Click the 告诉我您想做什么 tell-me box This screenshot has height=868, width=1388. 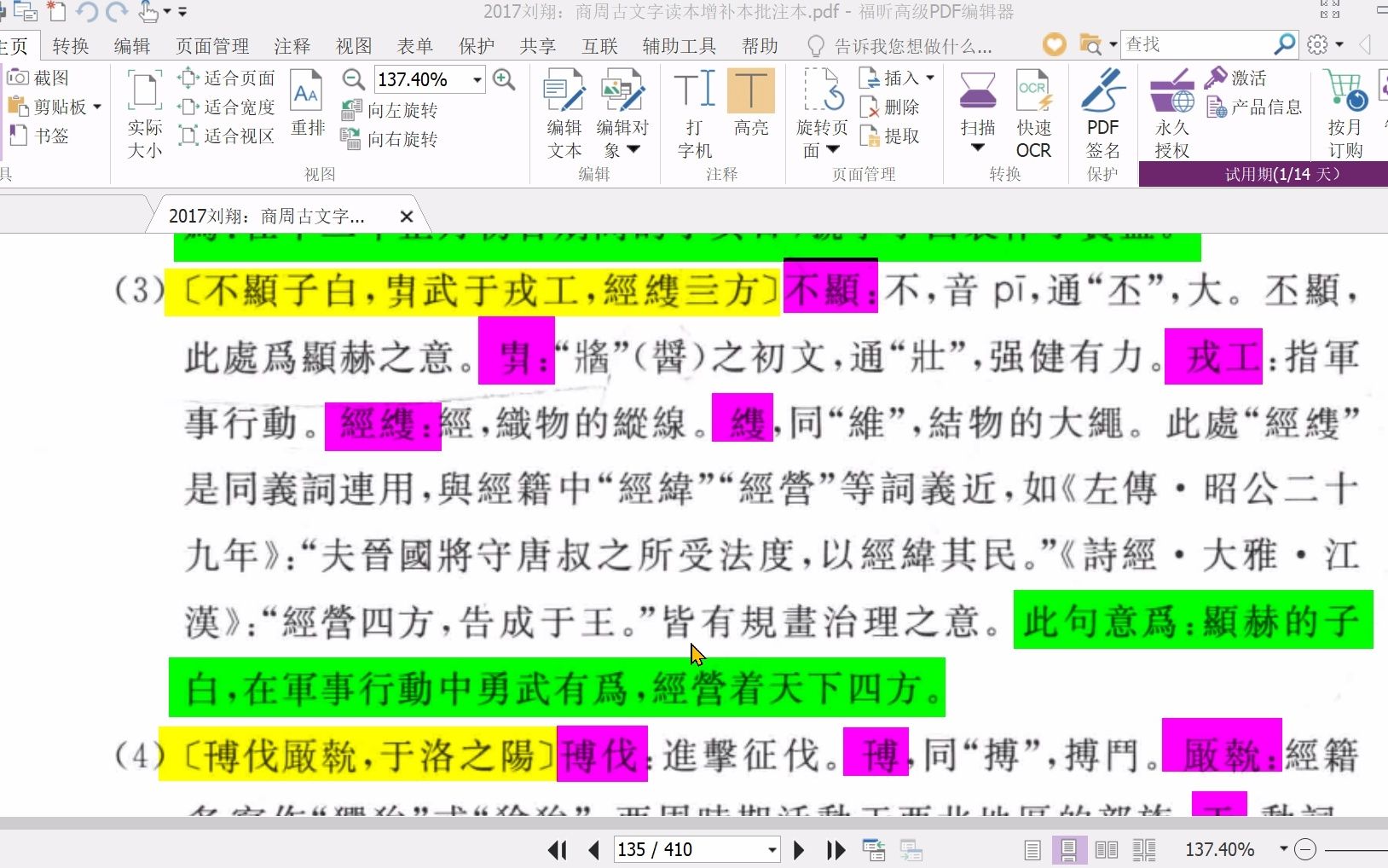click(899, 45)
